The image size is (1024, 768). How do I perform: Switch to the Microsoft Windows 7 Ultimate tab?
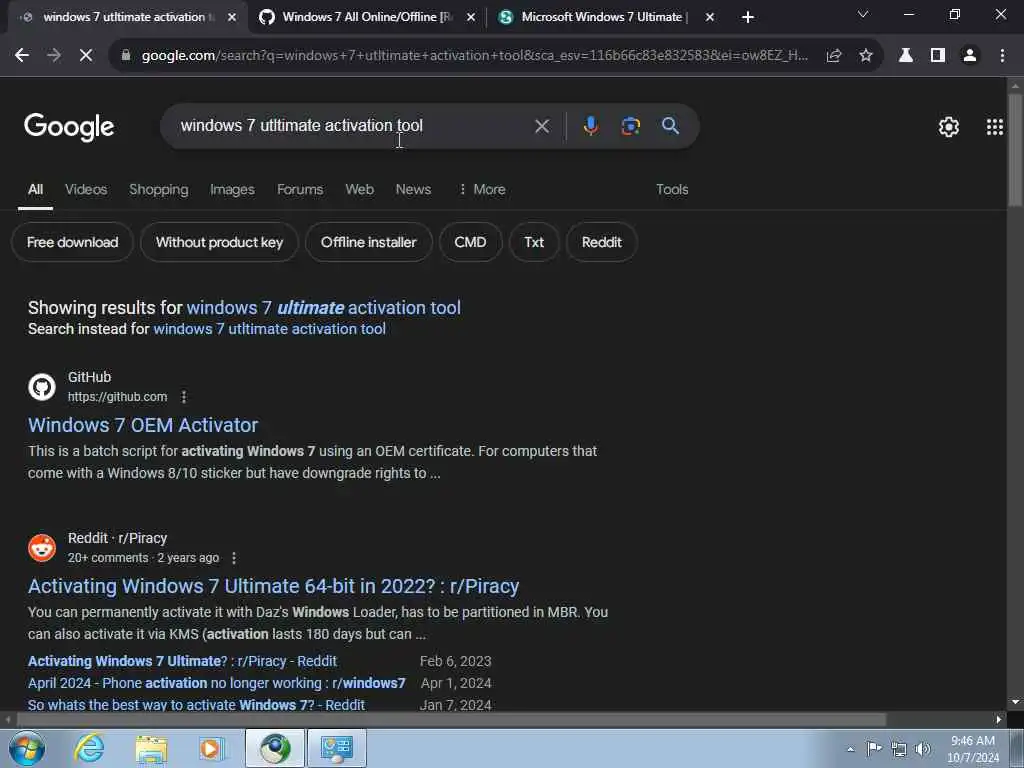click(x=604, y=17)
